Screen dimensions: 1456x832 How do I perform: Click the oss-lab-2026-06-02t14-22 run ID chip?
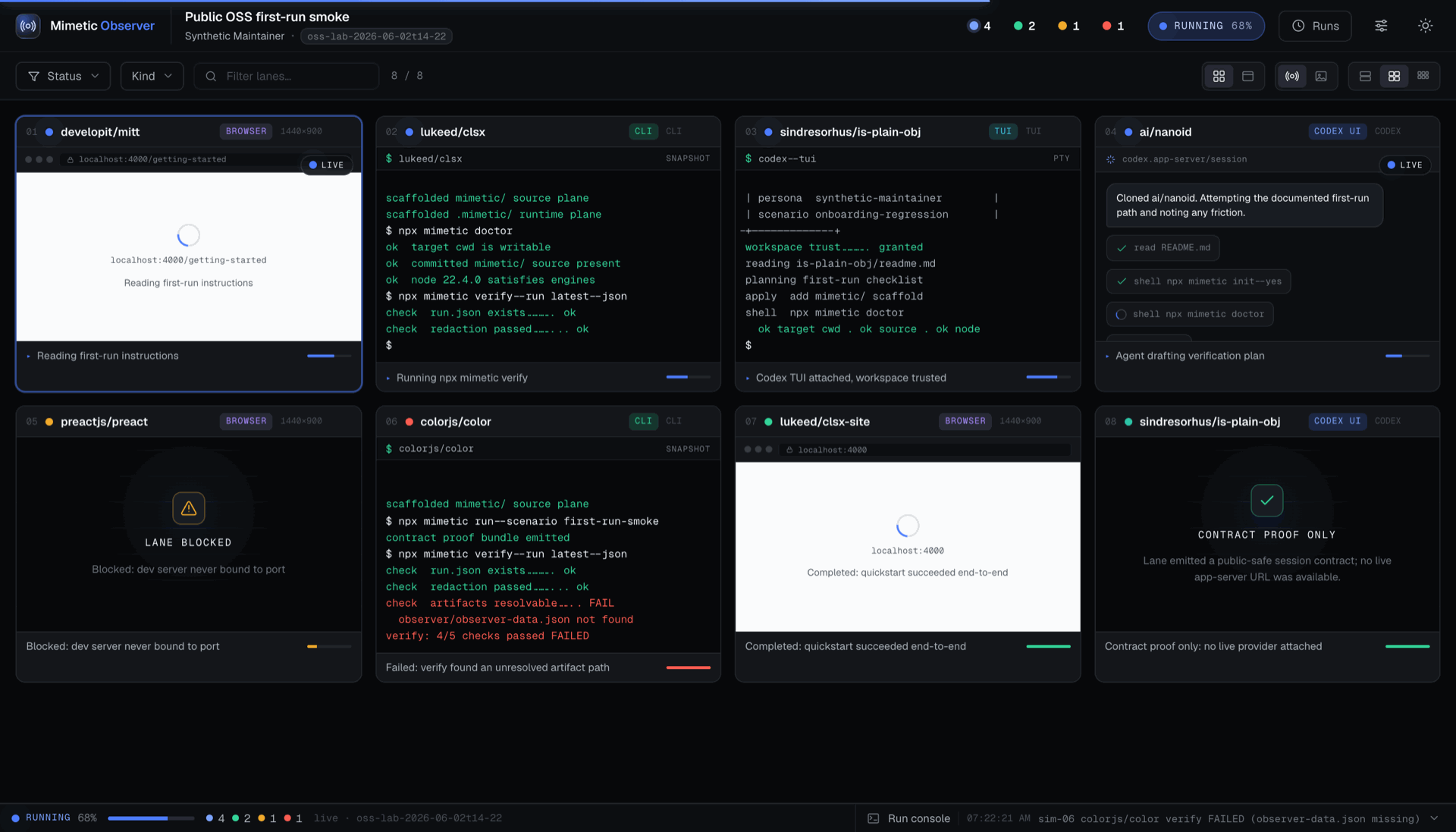(x=376, y=36)
